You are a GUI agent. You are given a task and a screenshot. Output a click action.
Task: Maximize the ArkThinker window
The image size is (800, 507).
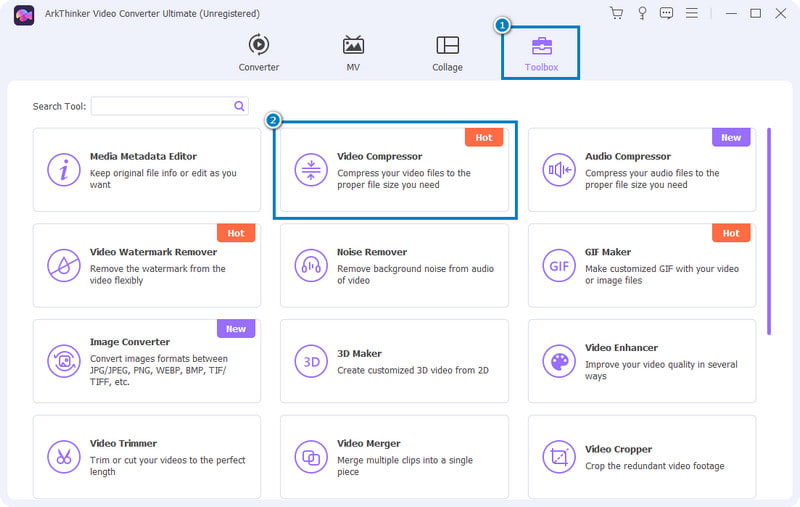(x=756, y=13)
